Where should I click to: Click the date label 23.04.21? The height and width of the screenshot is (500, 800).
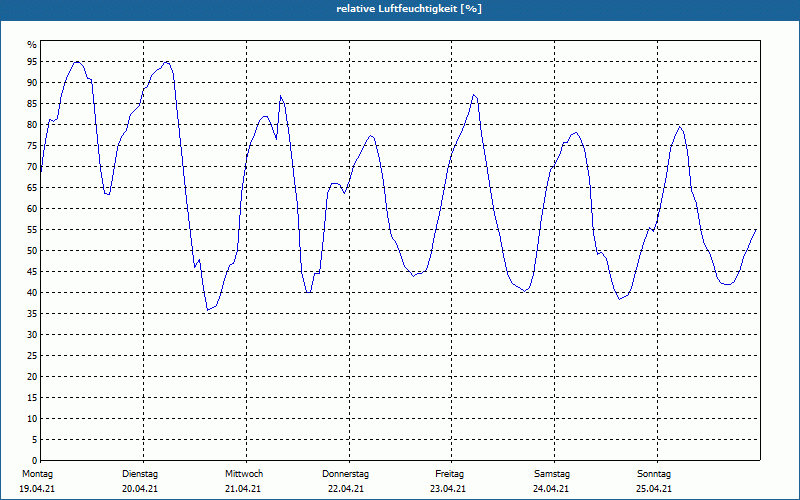click(x=448, y=489)
